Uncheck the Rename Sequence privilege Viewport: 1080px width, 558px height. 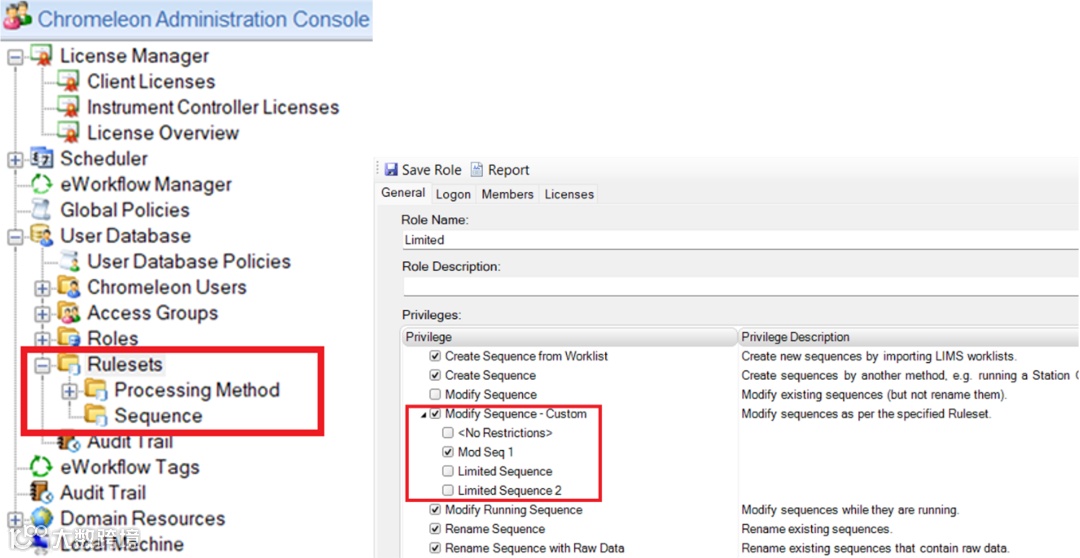(x=435, y=530)
